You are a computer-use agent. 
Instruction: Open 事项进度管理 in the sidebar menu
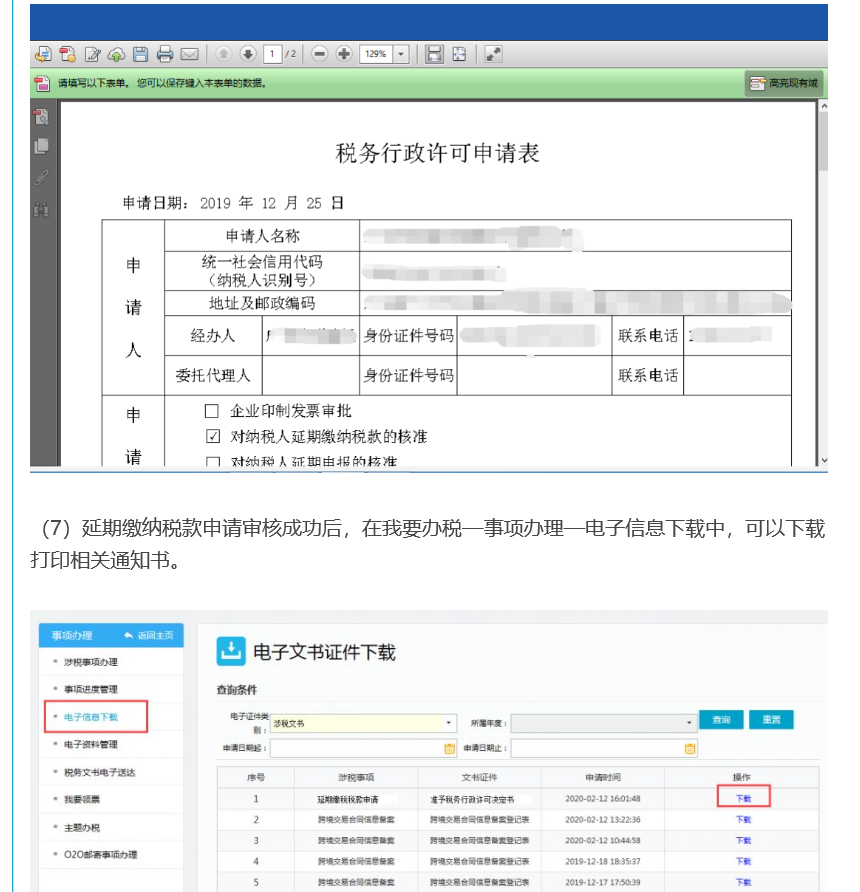tap(91, 689)
